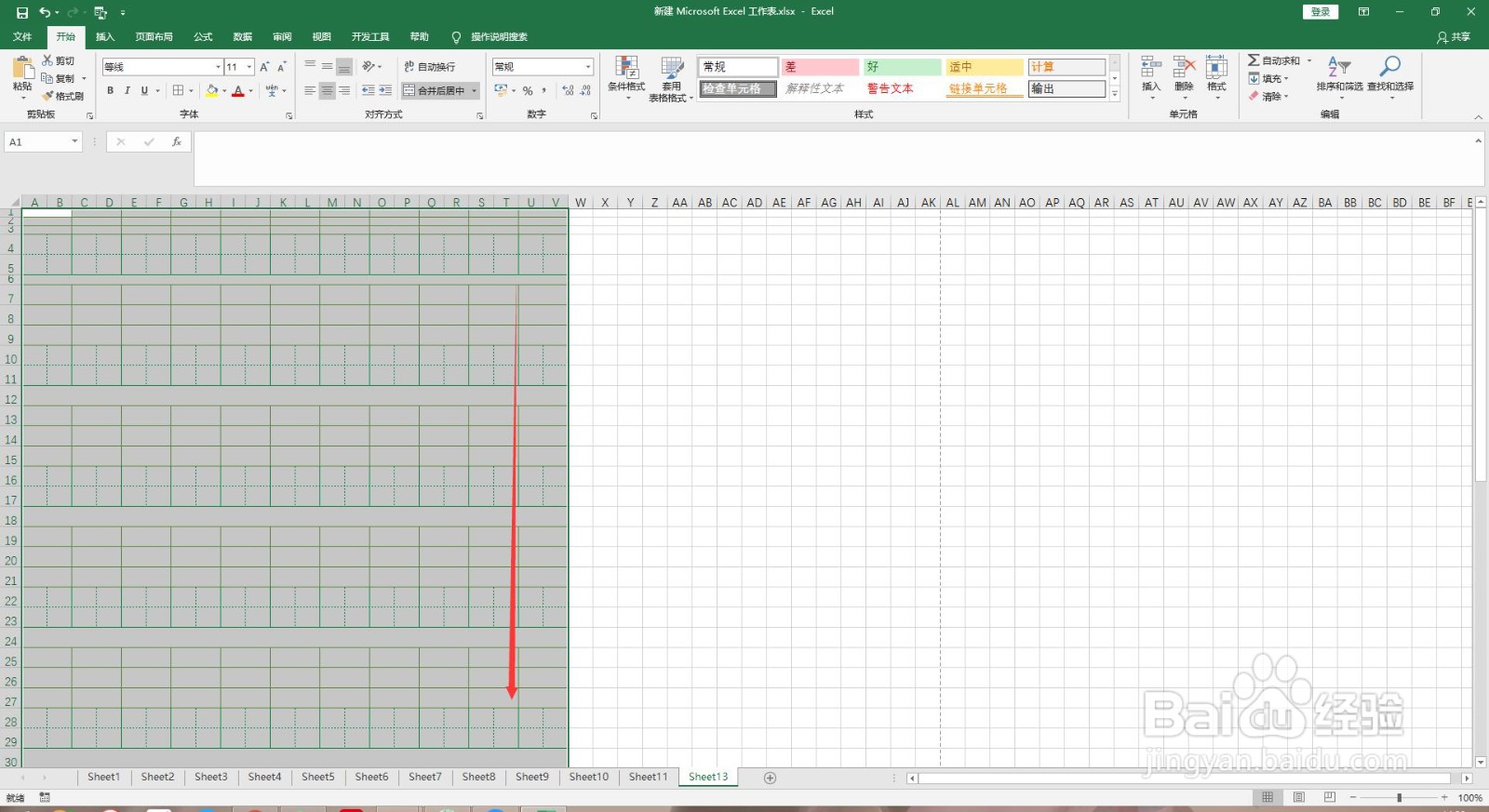The image size is (1489, 812).
Task: Apply the Bad (差) cell style
Action: coord(820,67)
